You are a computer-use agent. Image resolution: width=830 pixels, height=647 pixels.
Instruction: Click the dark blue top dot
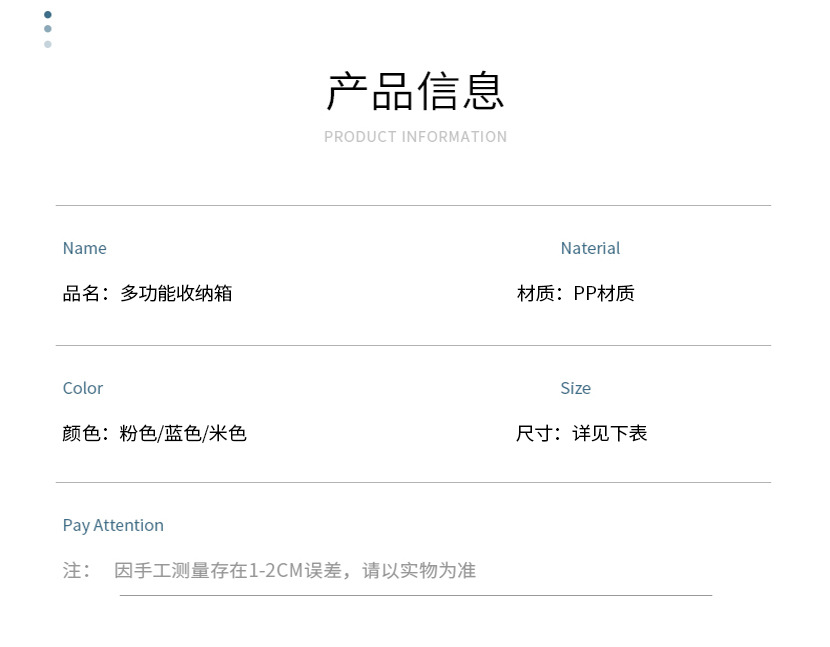pos(47,15)
